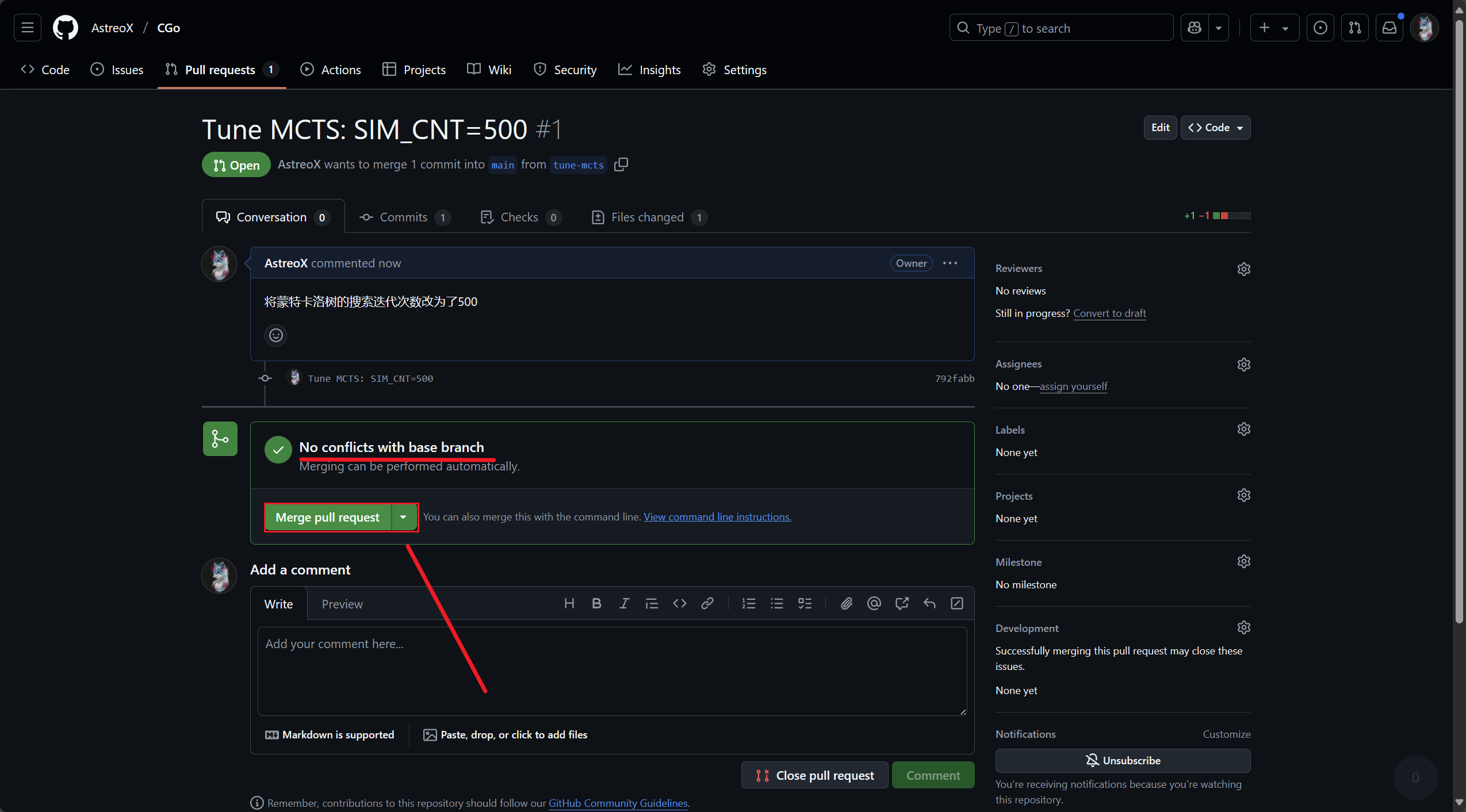Open the hamburger navigation menu
This screenshot has height=812, width=1466.
coord(27,28)
